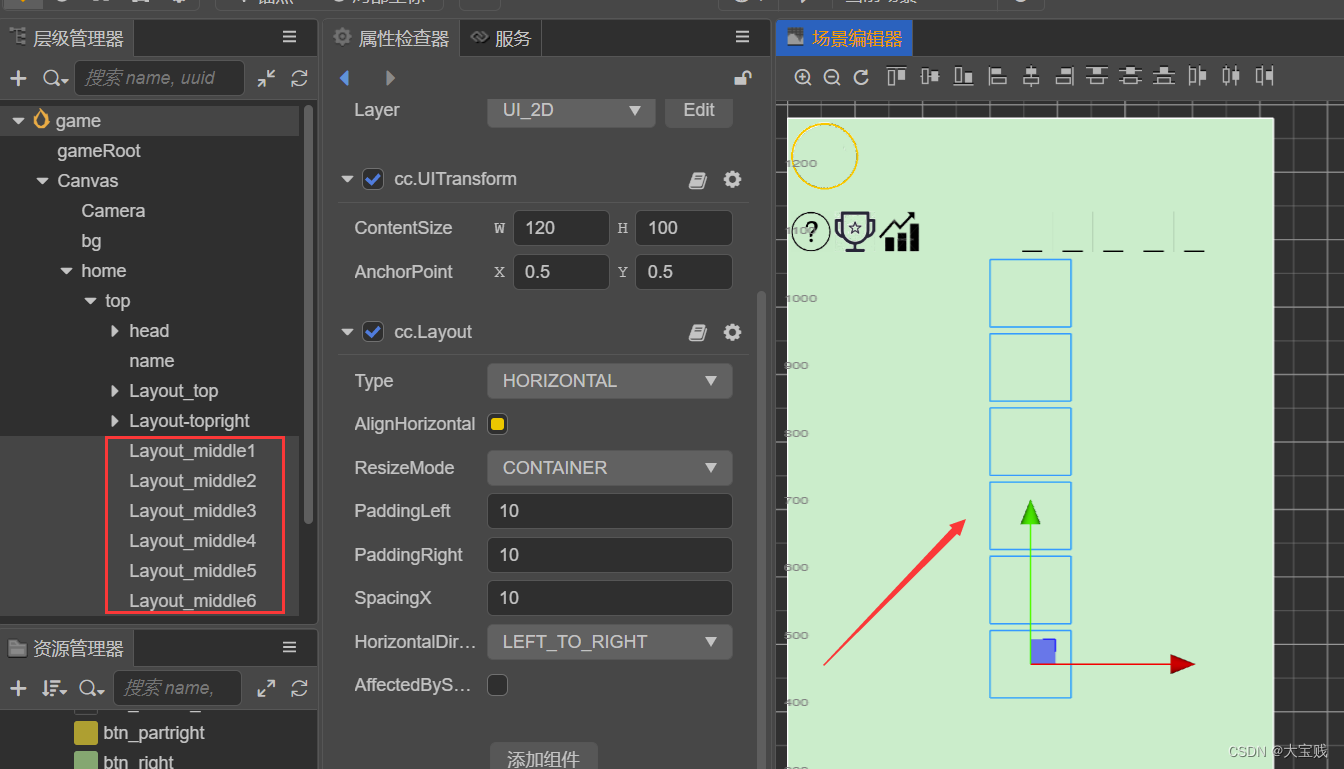Click the zoom in icon in scene editor
The image size is (1344, 769).
pyautogui.click(x=802, y=77)
